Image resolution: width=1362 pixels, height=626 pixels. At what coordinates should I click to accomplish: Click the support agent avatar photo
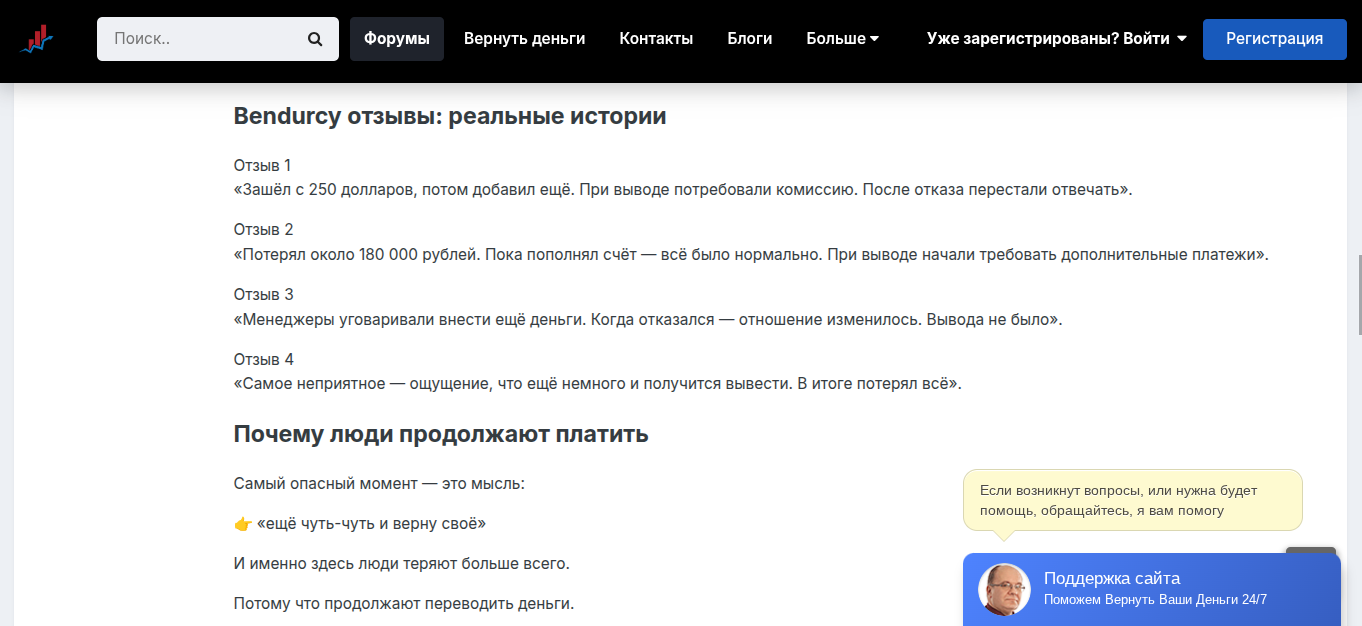1004,590
